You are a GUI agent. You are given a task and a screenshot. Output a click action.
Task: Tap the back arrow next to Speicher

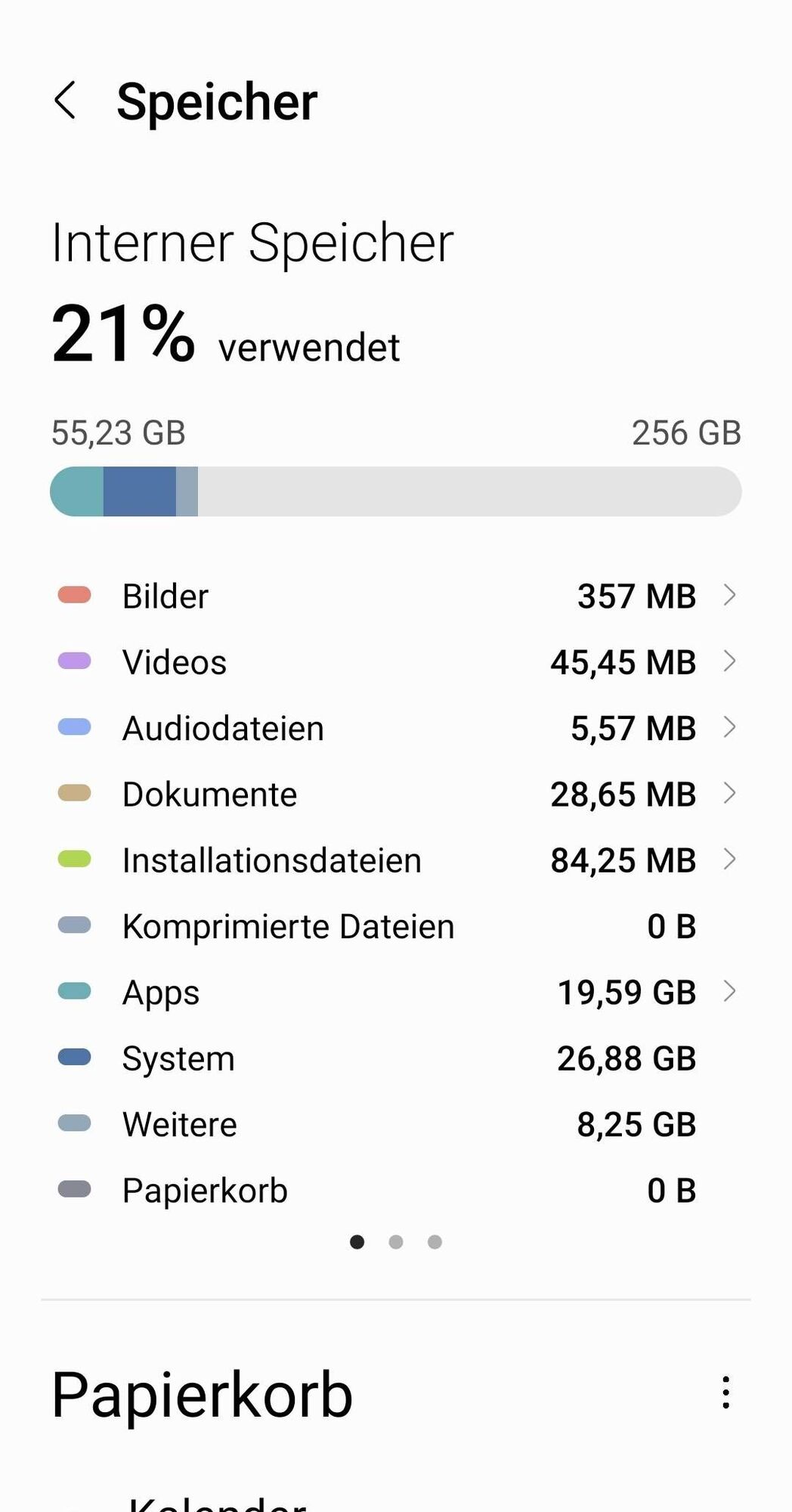click(x=66, y=101)
